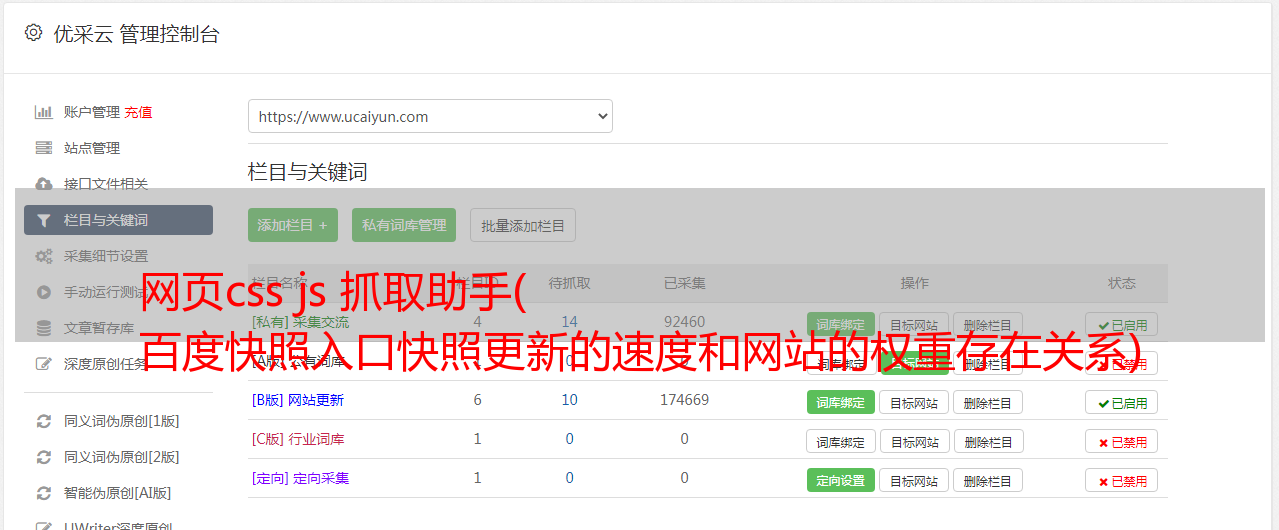Click 目标网站 in the 行业词库 row
Screen dimensions: 1279x530
(914, 441)
